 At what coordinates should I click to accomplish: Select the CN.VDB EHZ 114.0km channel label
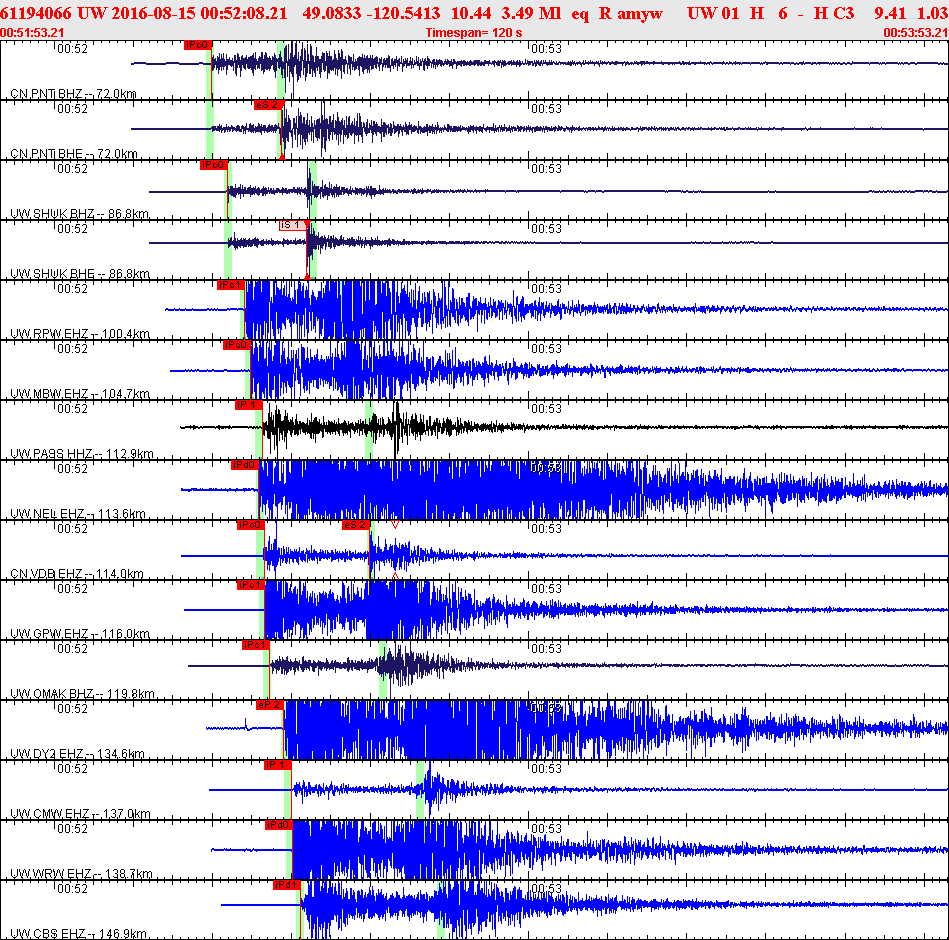point(77,573)
